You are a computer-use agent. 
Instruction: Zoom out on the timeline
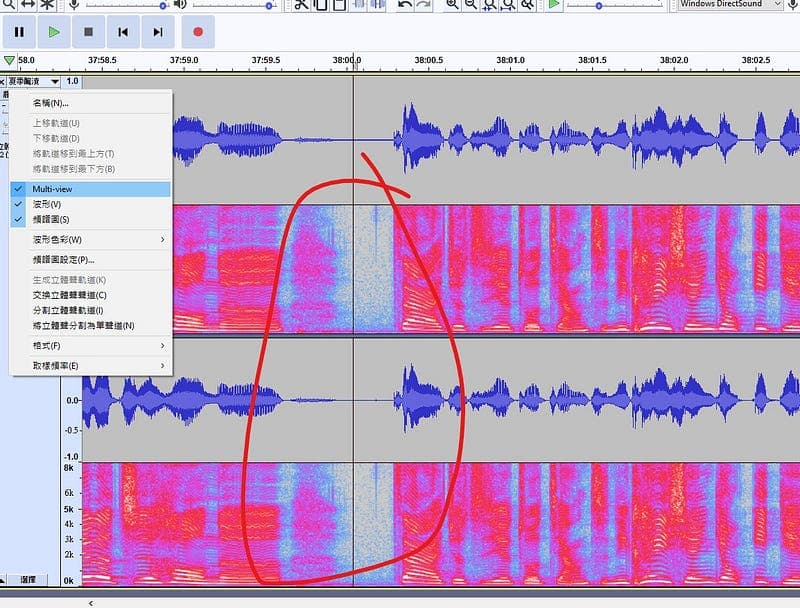pos(471,5)
